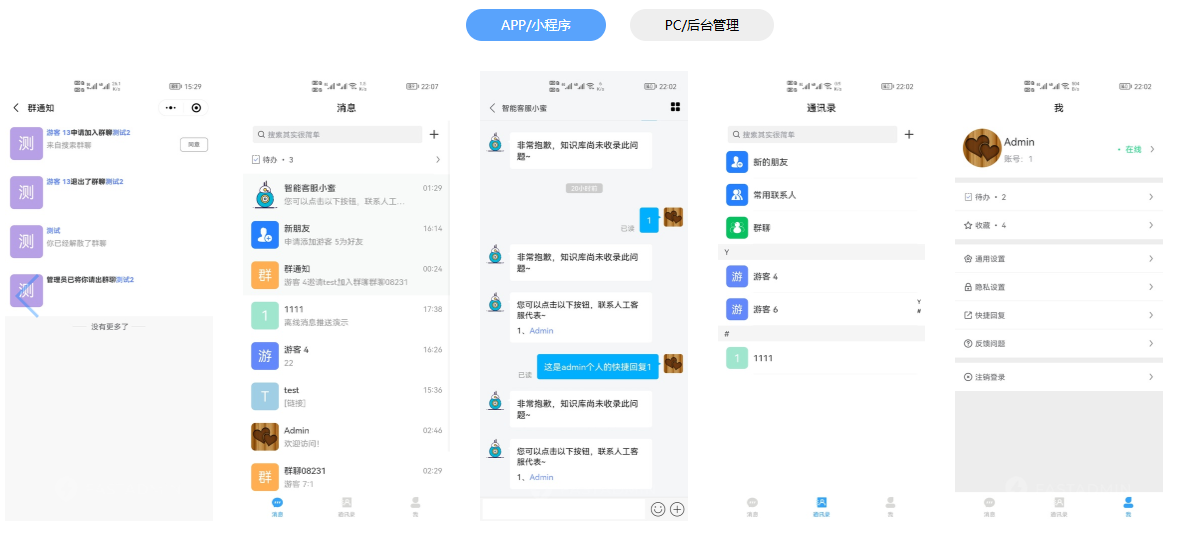The image size is (1189, 536).
Task: Expand the 待办 · 3 row in messages
Action: point(345,160)
